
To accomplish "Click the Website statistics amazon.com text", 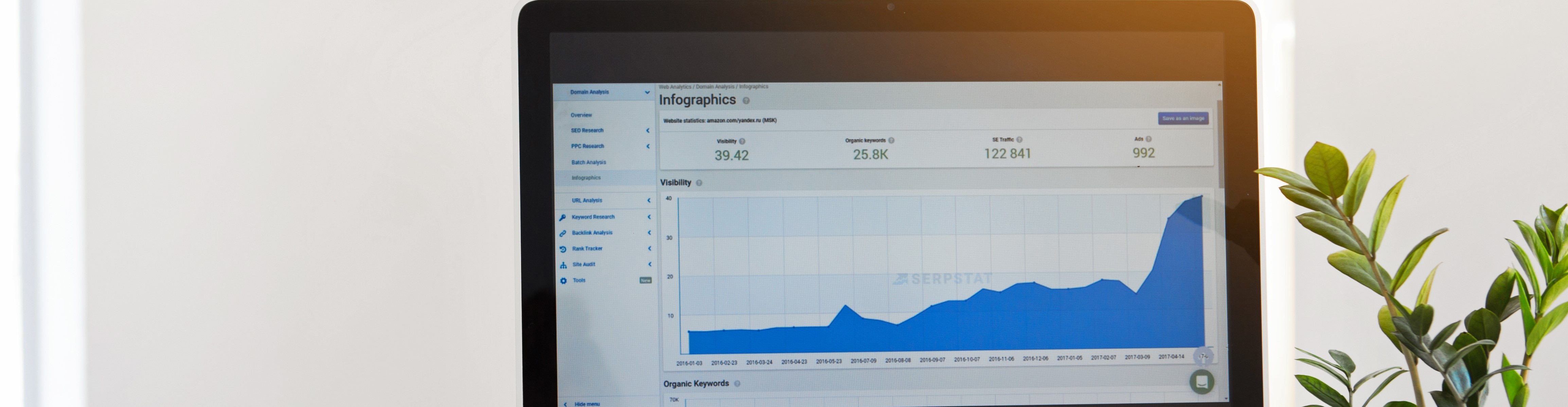I will pos(719,121).
